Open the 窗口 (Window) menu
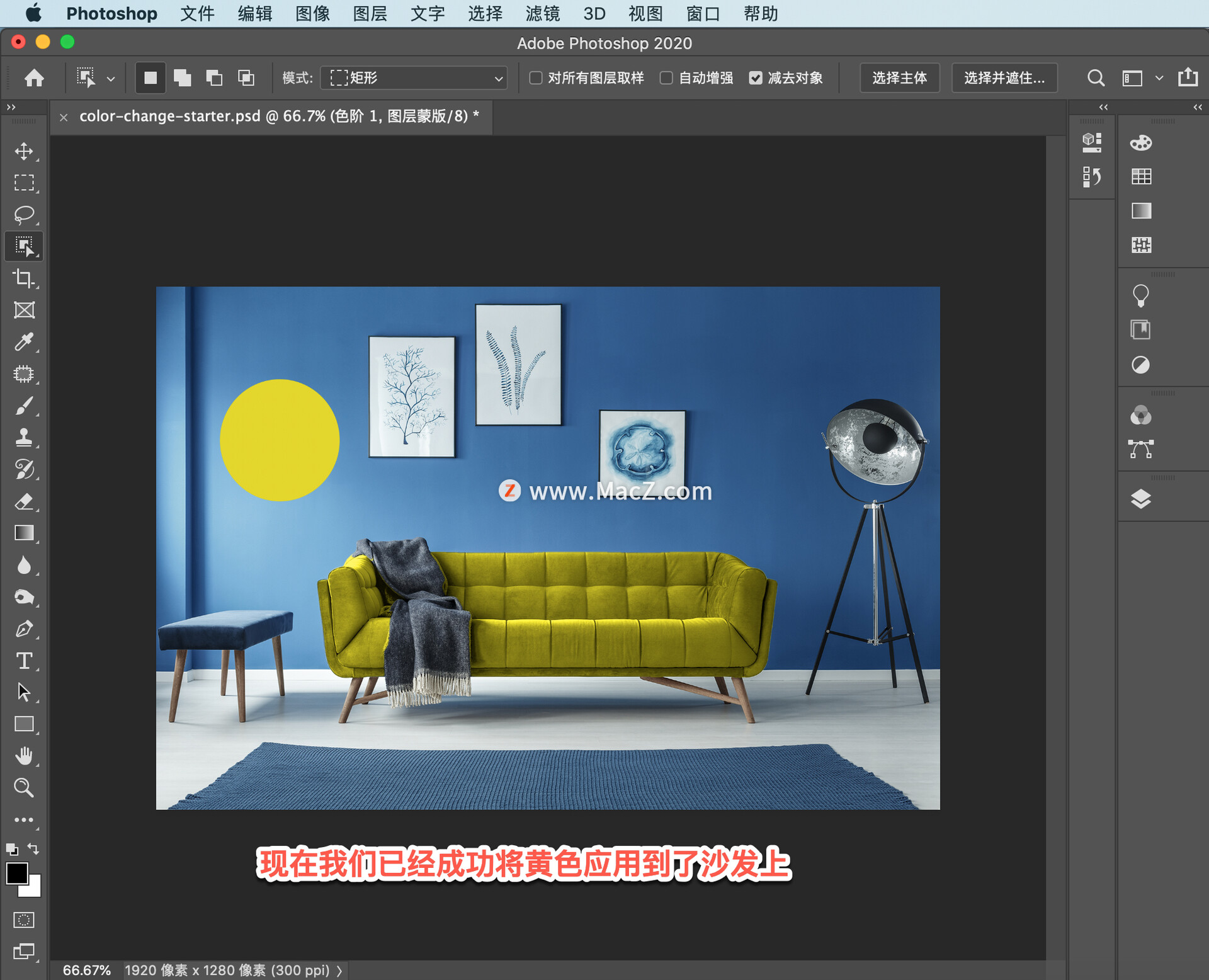Image resolution: width=1209 pixels, height=980 pixels. (703, 14)
